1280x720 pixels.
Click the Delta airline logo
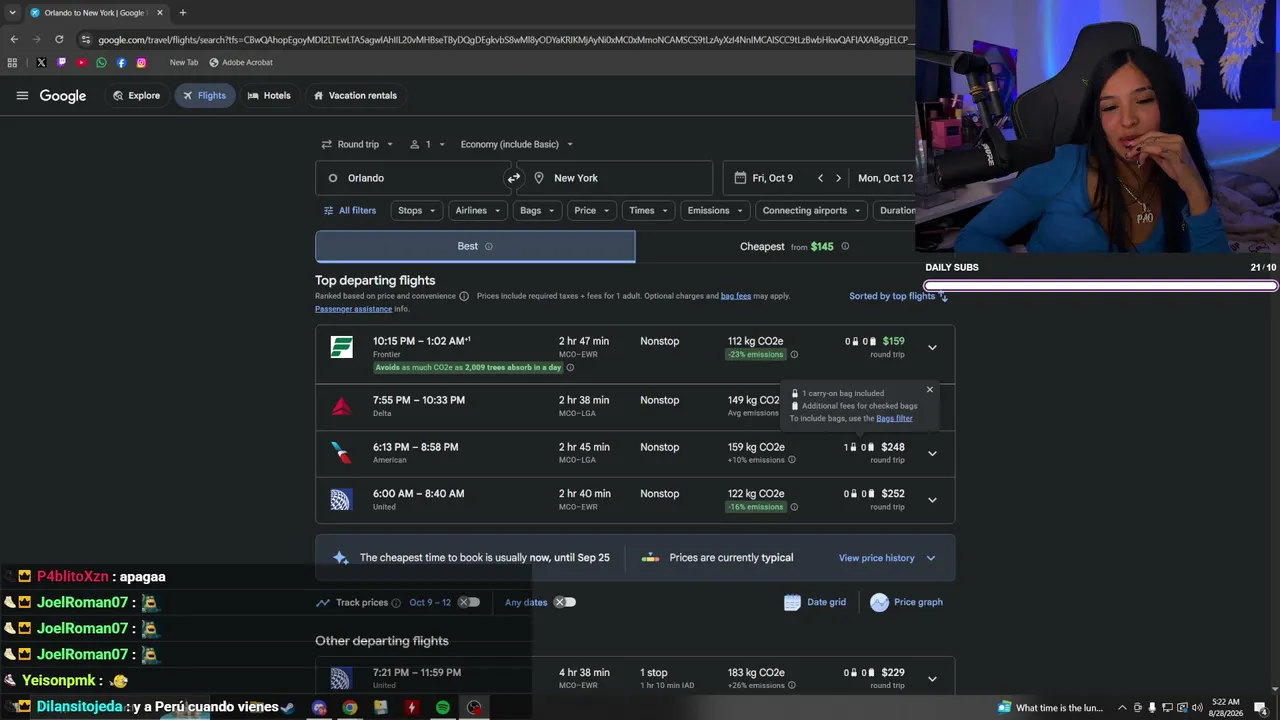342,406
